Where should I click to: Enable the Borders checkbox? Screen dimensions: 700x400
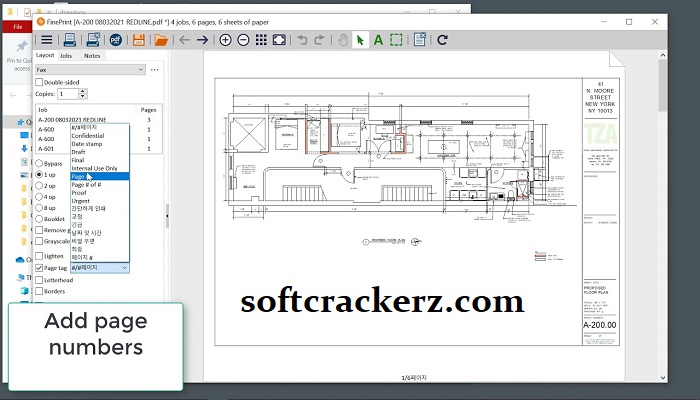coord(39,291)
